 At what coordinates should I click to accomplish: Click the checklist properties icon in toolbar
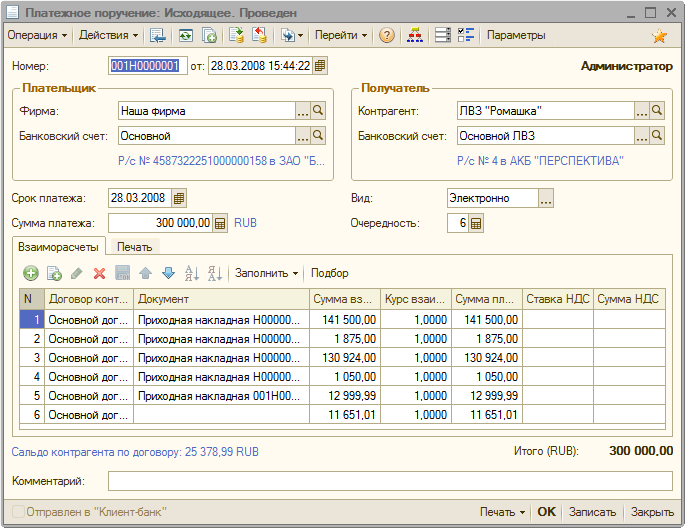[x=466, y=35]
